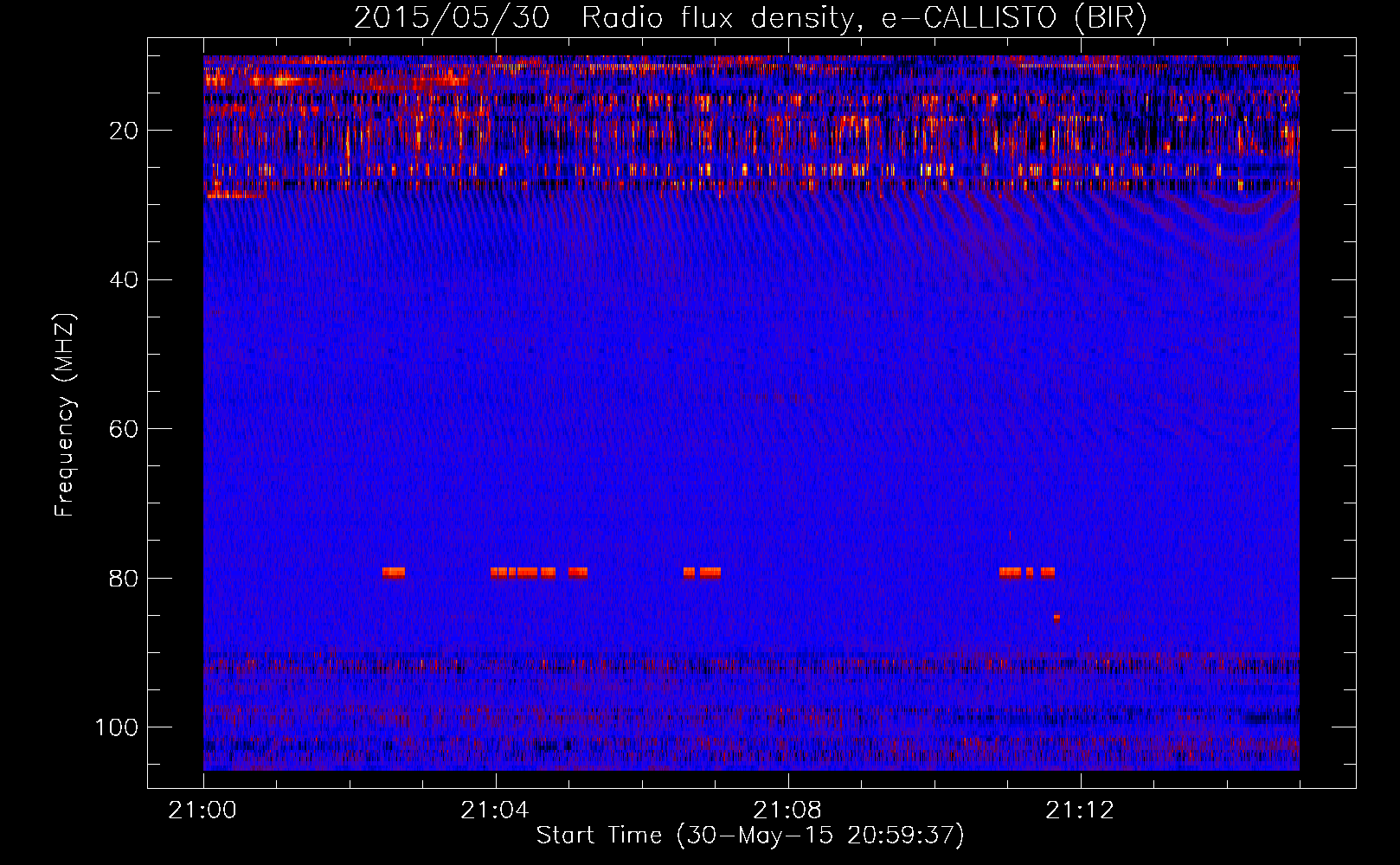The height and width of the screenshot is (865, 1400).
Task: Click the 21:08 time tick label
Action: coord(787,811)
